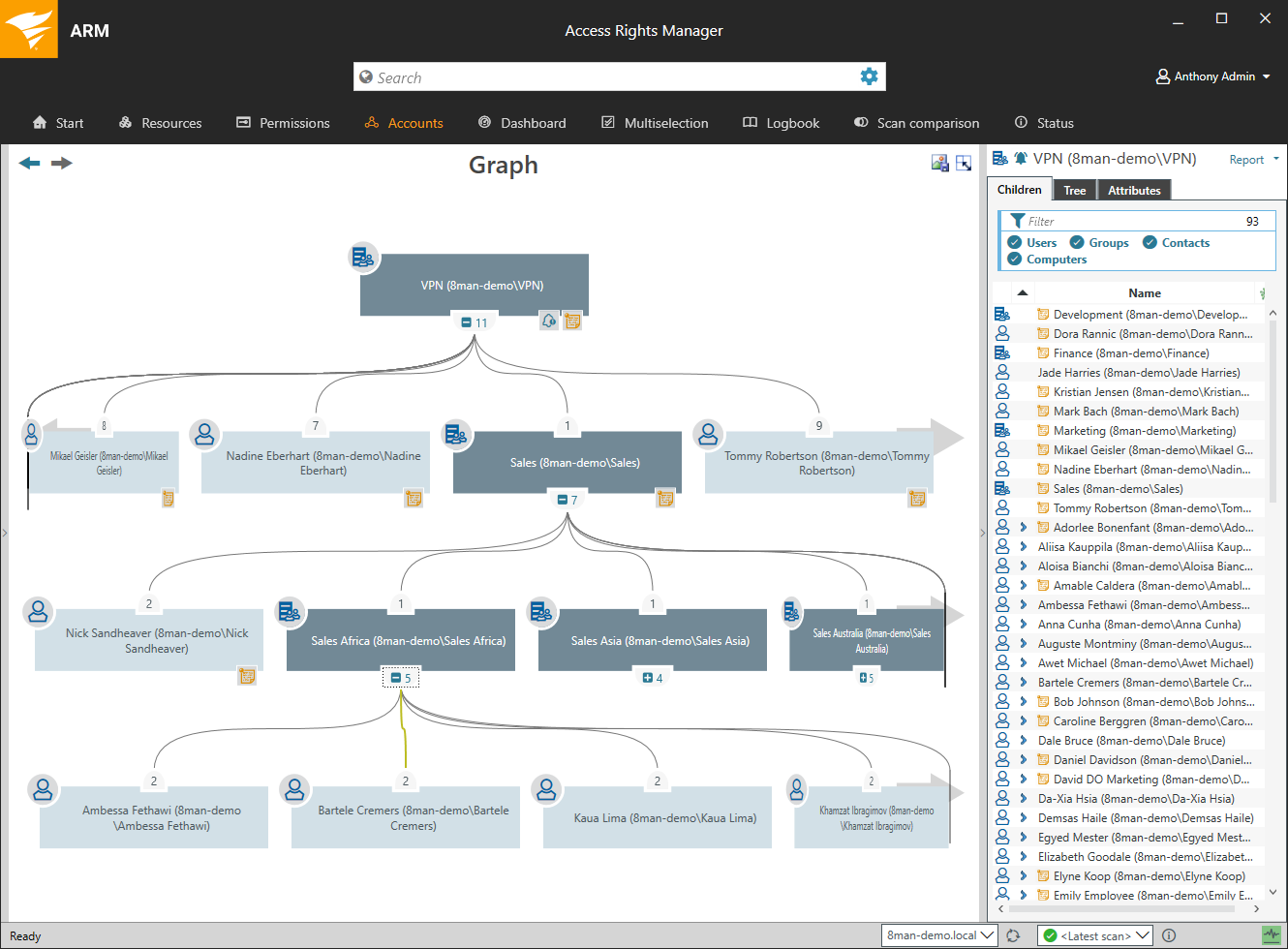Screen dimensions: 1288x949
Task: Click the group icon on Sales Africa node
Action: (x=290, y=611)
